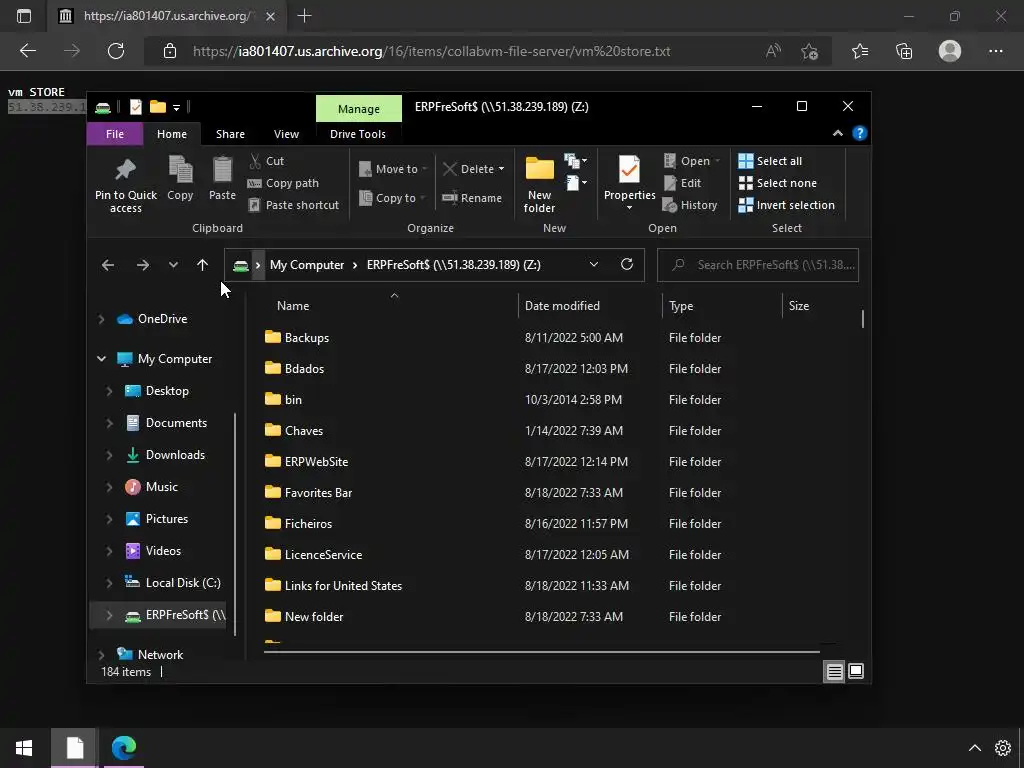
Task: Open Properties from the ribbon
Action: click(630, 183)
